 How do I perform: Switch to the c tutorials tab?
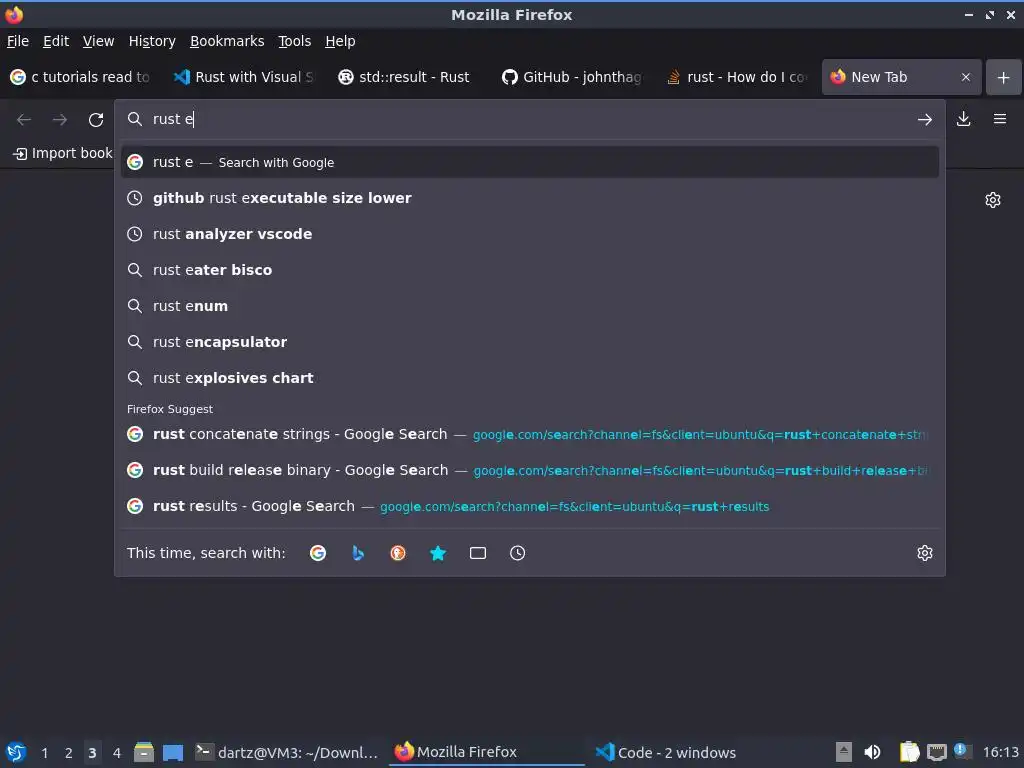80,77
